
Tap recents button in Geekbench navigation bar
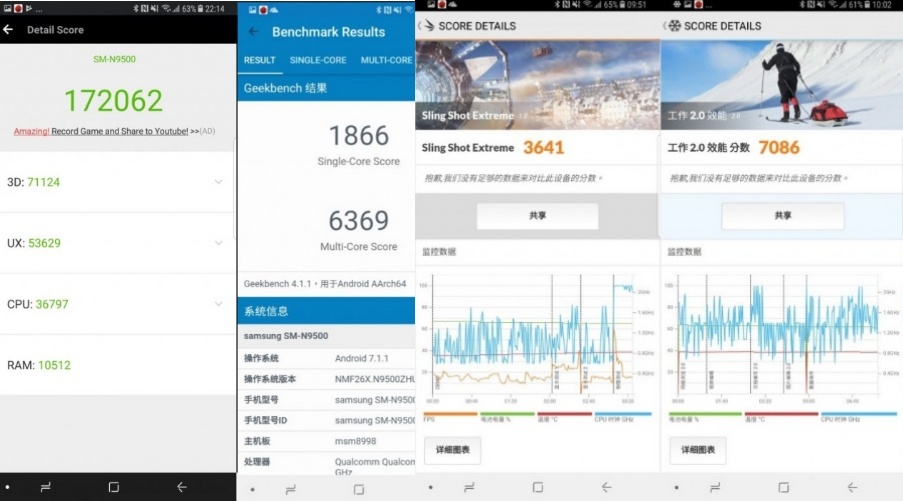(x=291, y=489)
